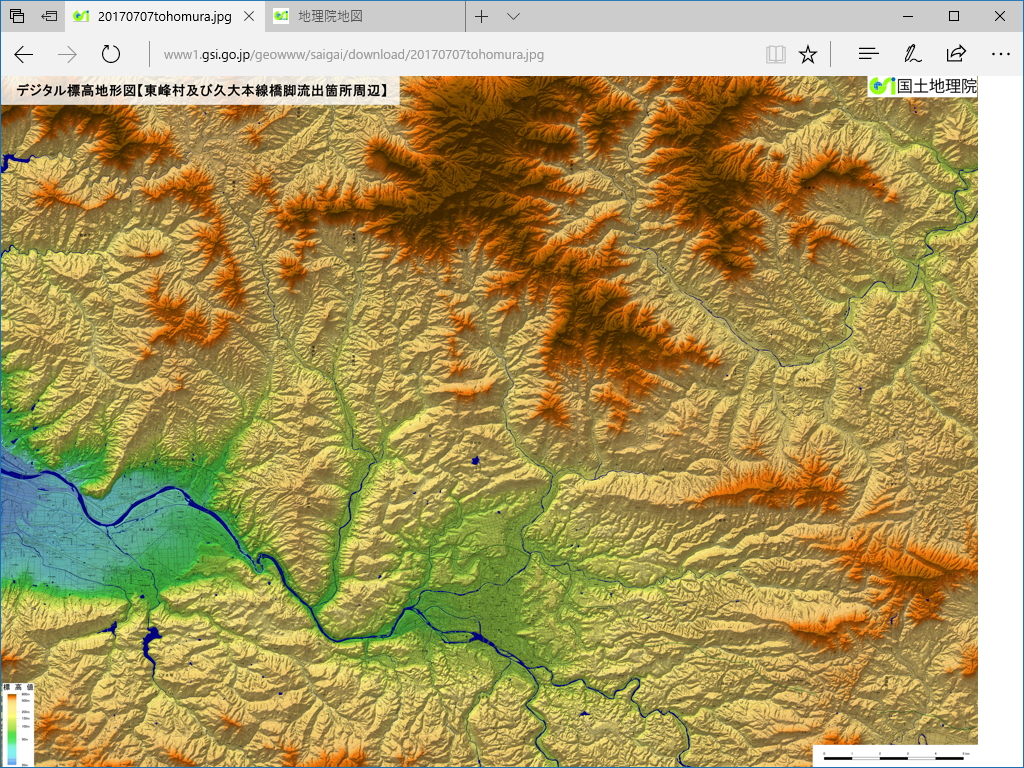
Task: Click the map scale bar
Action: (x=895, y=756)
